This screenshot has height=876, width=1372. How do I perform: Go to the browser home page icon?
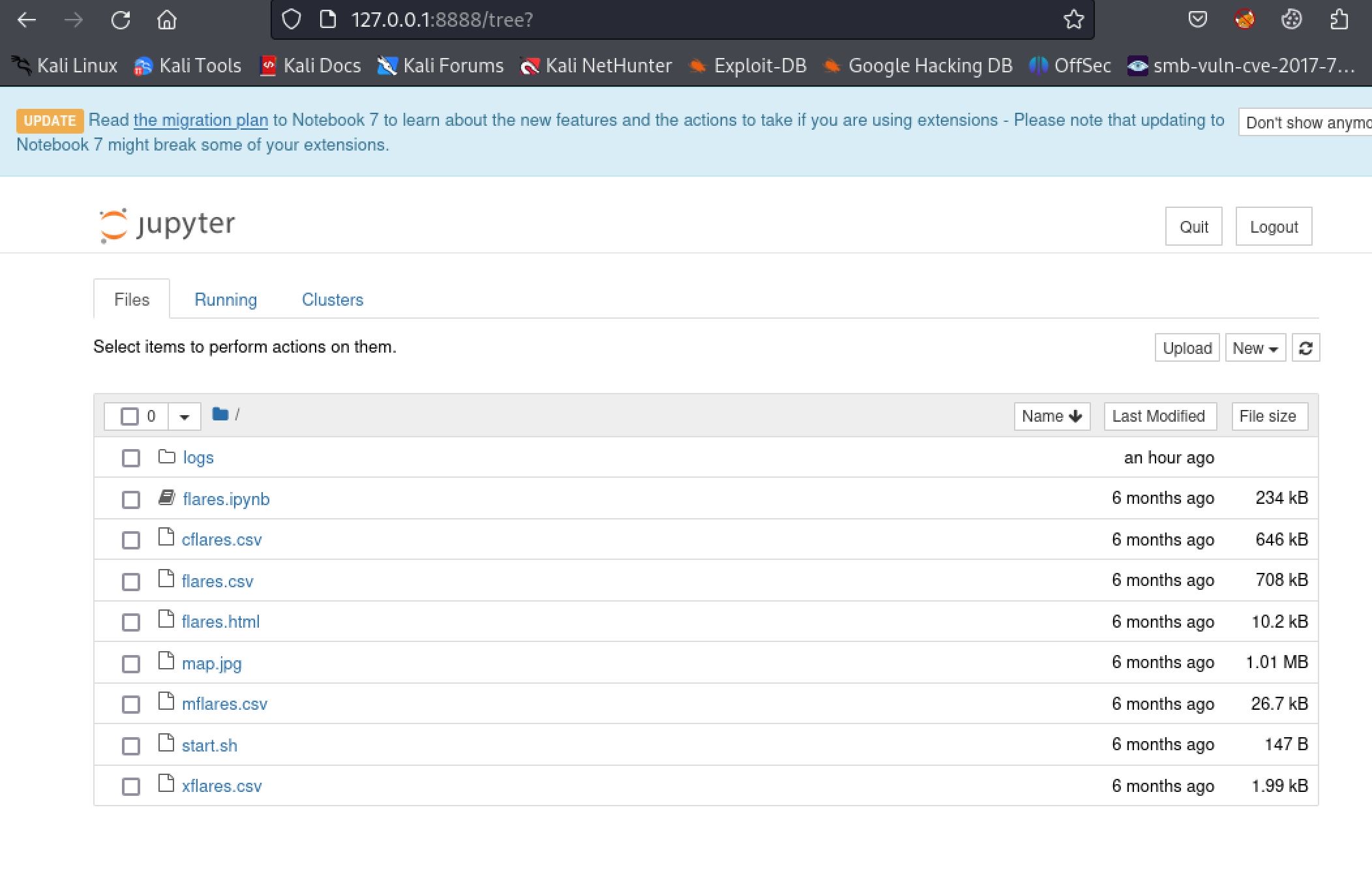click(167, 20)
